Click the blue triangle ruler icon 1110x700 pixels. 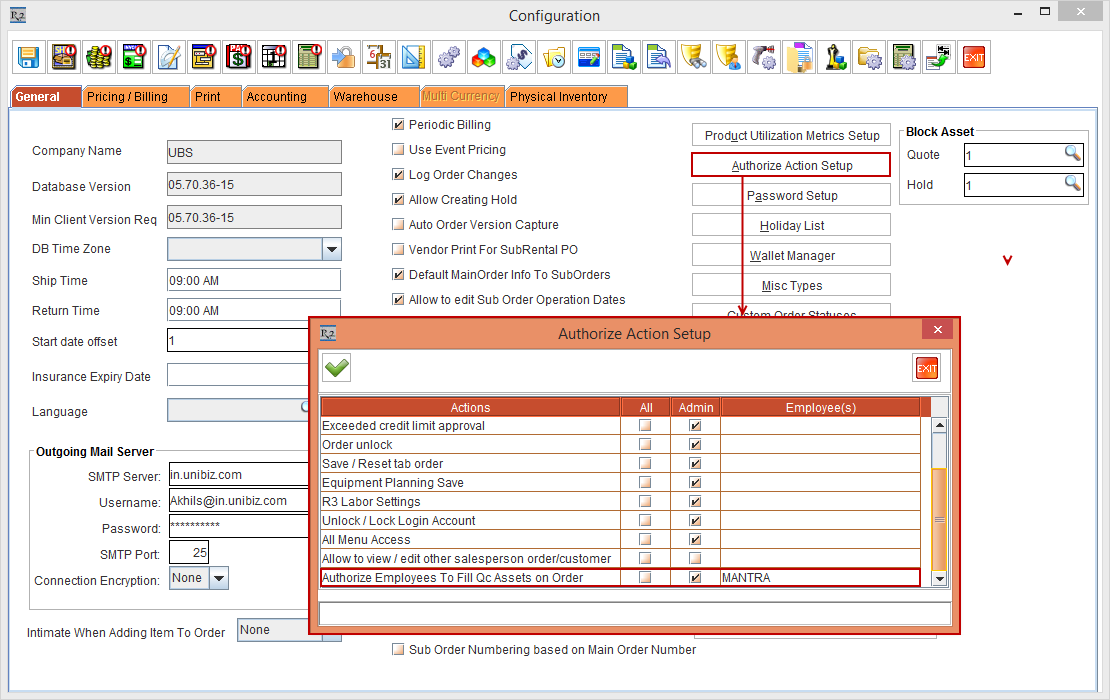[x=413, y=57]
